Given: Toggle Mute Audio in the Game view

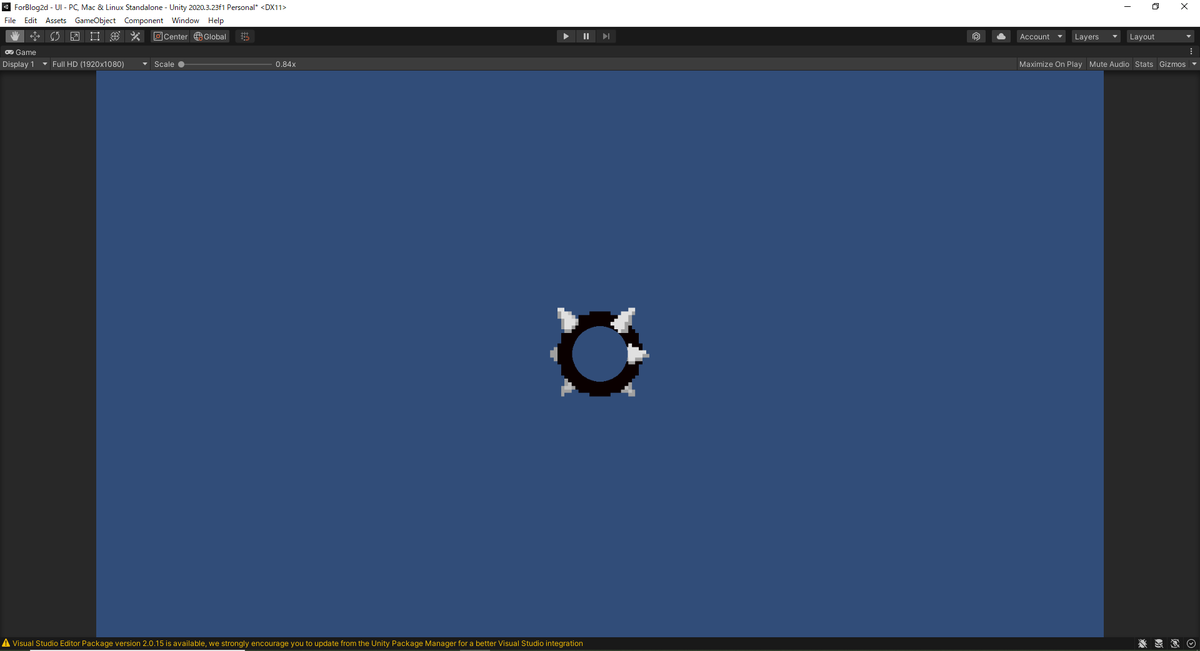Looking at the screenshot, I should pos(1109,64).
